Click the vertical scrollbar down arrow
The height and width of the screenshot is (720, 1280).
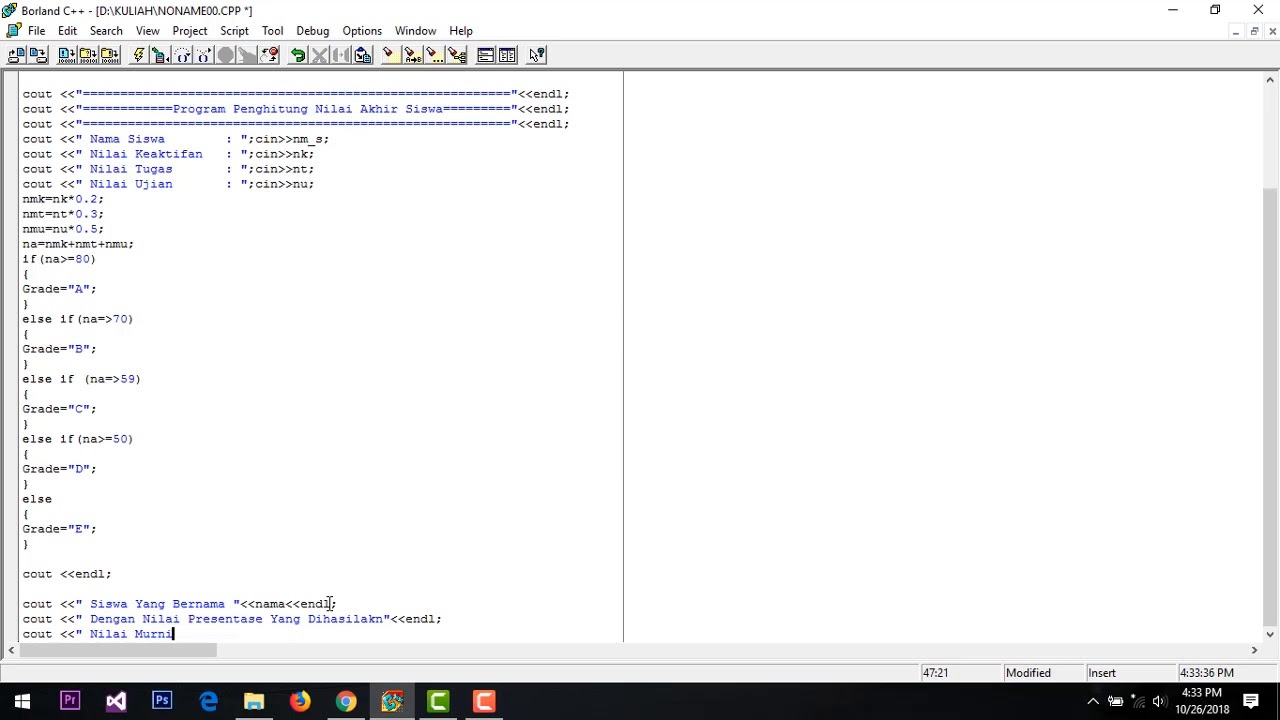point(1271,634)
